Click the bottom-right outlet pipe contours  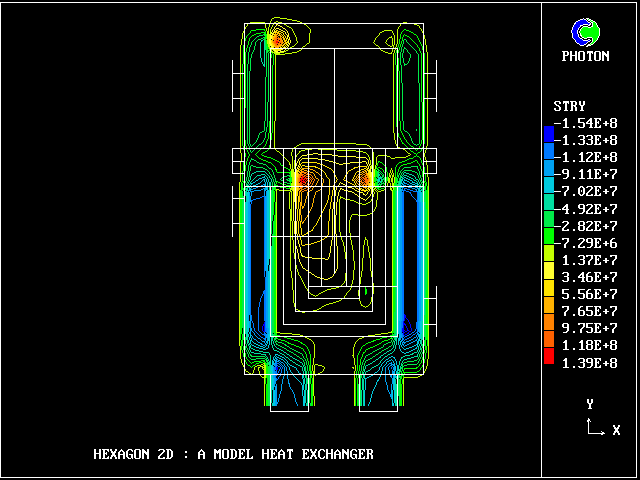[378, 385]
